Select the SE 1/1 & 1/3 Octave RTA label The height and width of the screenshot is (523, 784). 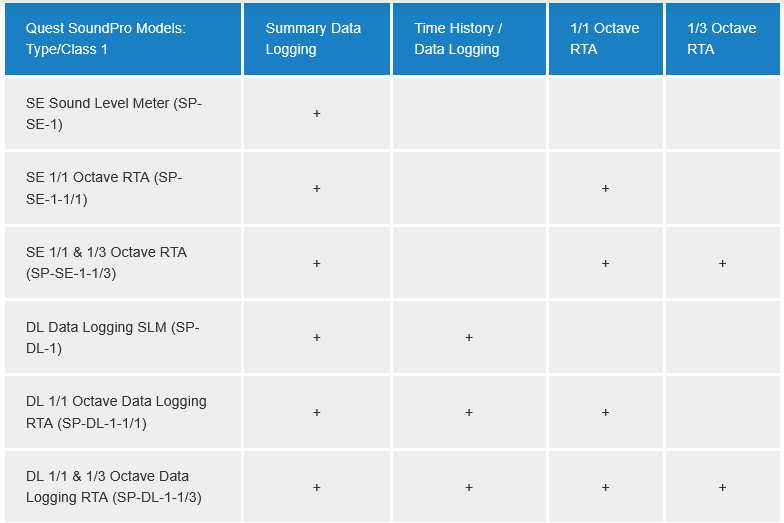[106, 263]
